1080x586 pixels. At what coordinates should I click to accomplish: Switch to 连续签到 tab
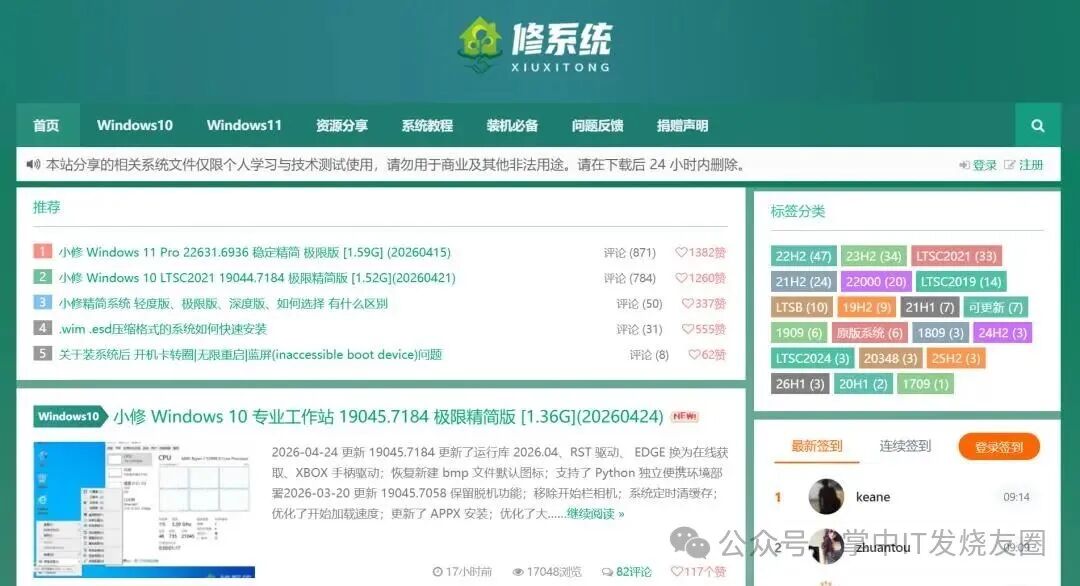(x=905, y=446)
